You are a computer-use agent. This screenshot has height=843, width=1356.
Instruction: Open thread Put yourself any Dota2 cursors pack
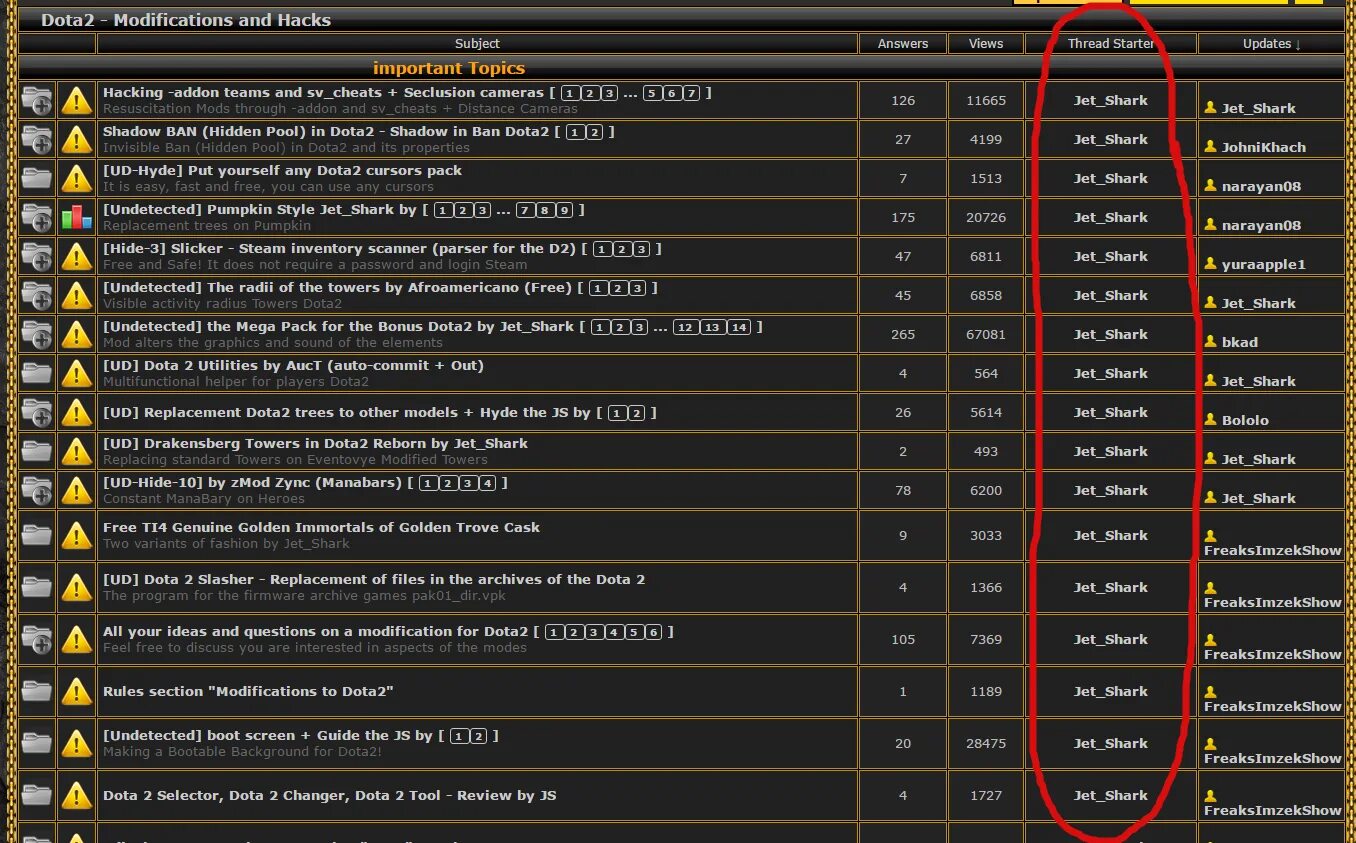[x=282, y=170]
